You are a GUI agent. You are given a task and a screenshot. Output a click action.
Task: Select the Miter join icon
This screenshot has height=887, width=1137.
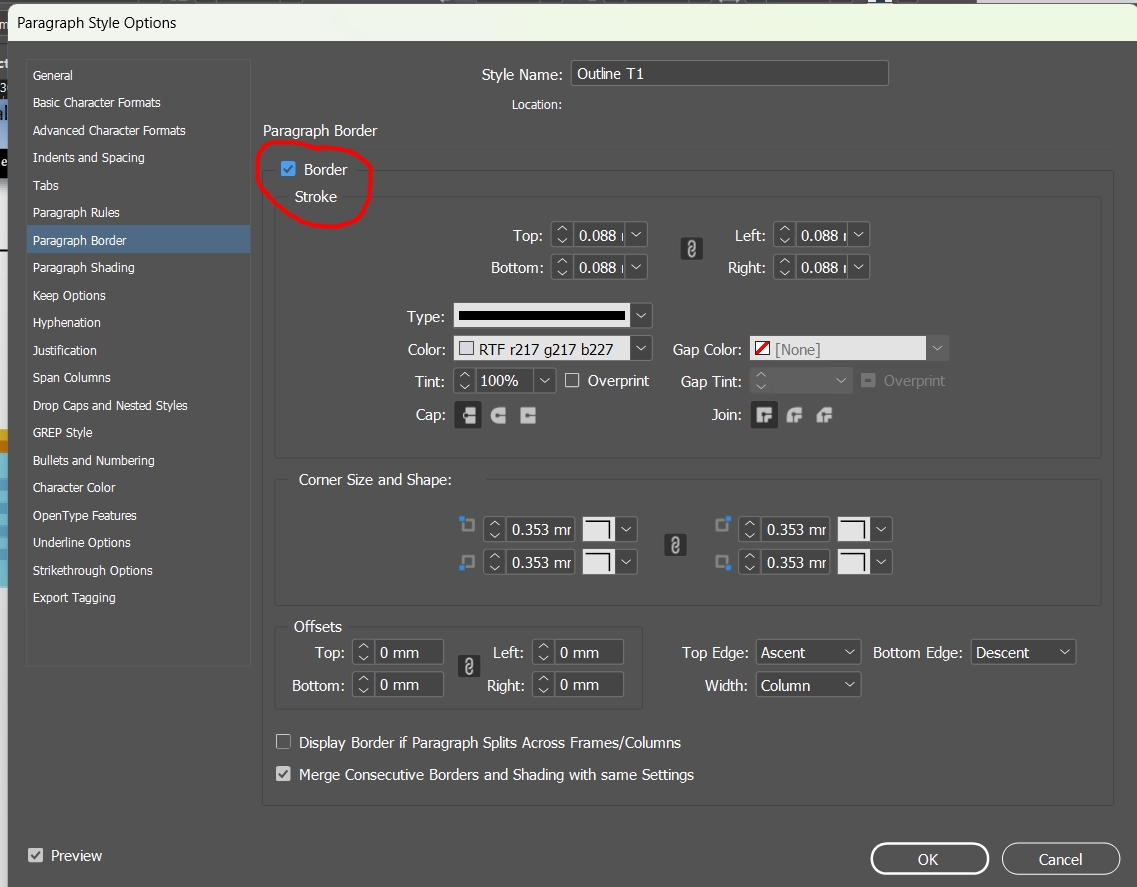click(764, 415)
